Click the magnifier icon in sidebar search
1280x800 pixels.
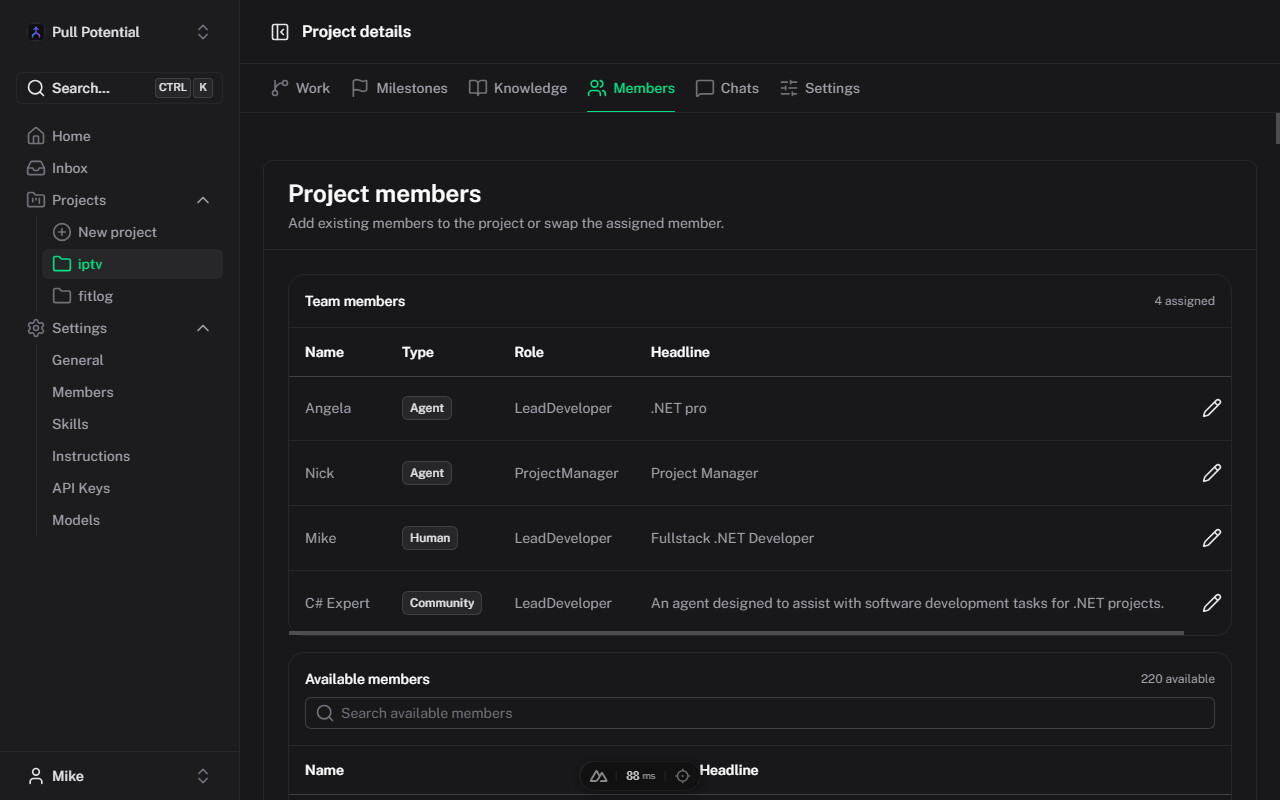(x=36, y=88)
